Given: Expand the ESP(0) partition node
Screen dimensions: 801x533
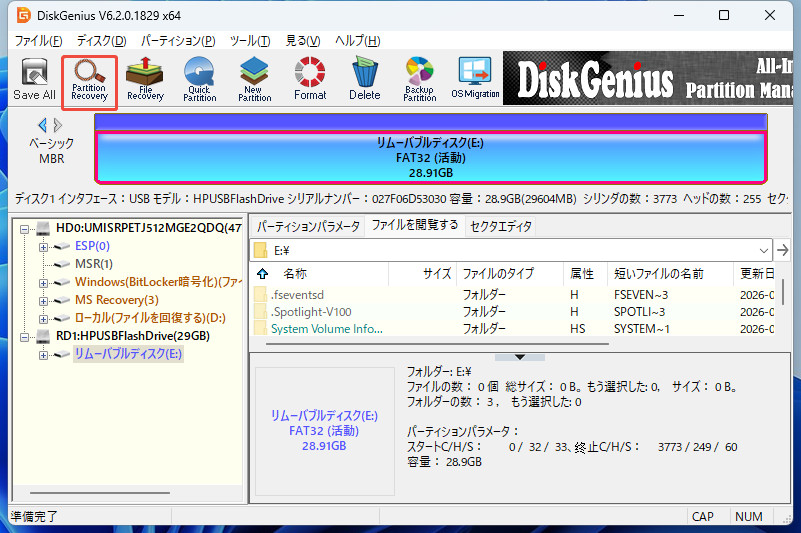Looking at the screenshot, I should [x=43, y=247].
